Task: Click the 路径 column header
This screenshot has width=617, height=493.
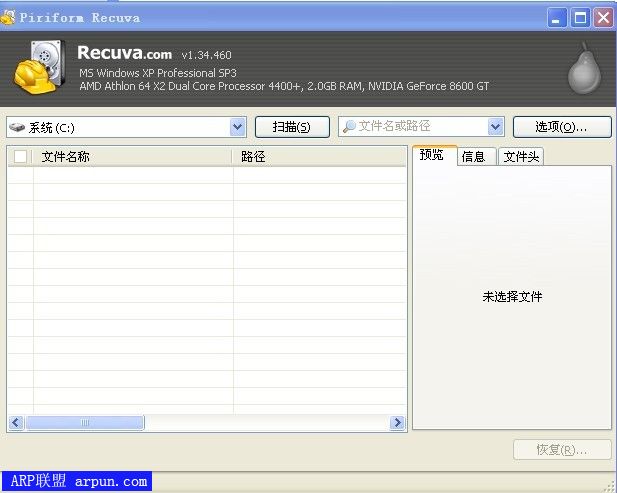Action: coord(319,157)
